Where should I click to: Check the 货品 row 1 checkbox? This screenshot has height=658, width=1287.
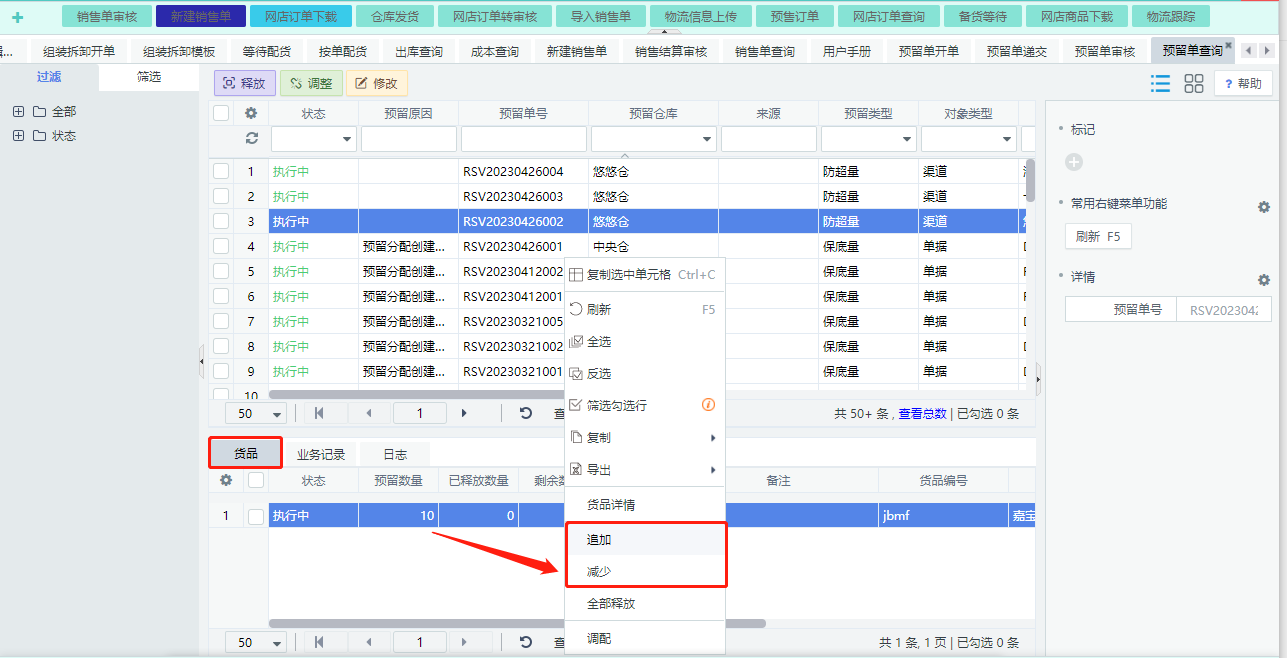(x=256, y=516)
